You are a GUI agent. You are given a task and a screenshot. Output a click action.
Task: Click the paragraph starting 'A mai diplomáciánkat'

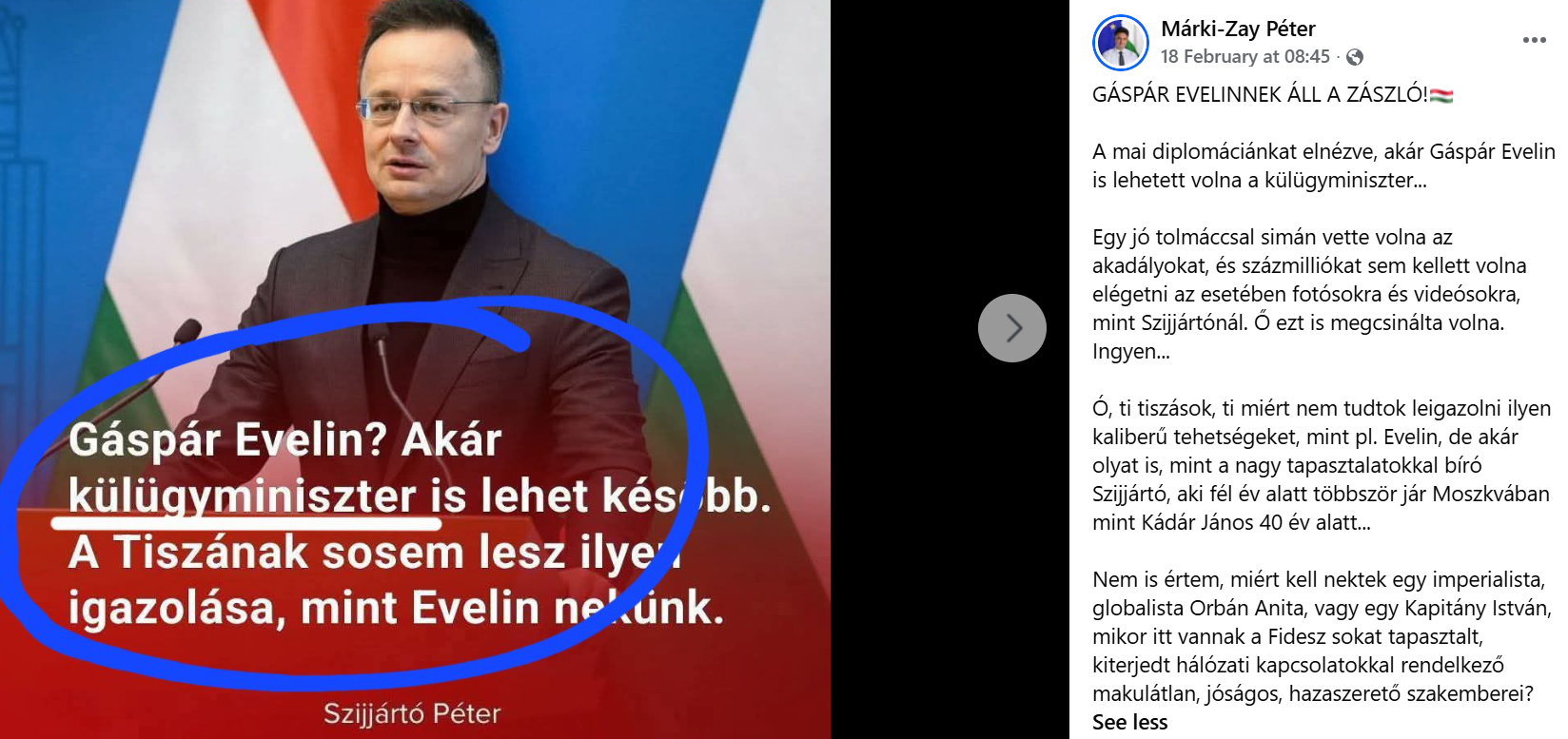click(x=1323, y=165)
